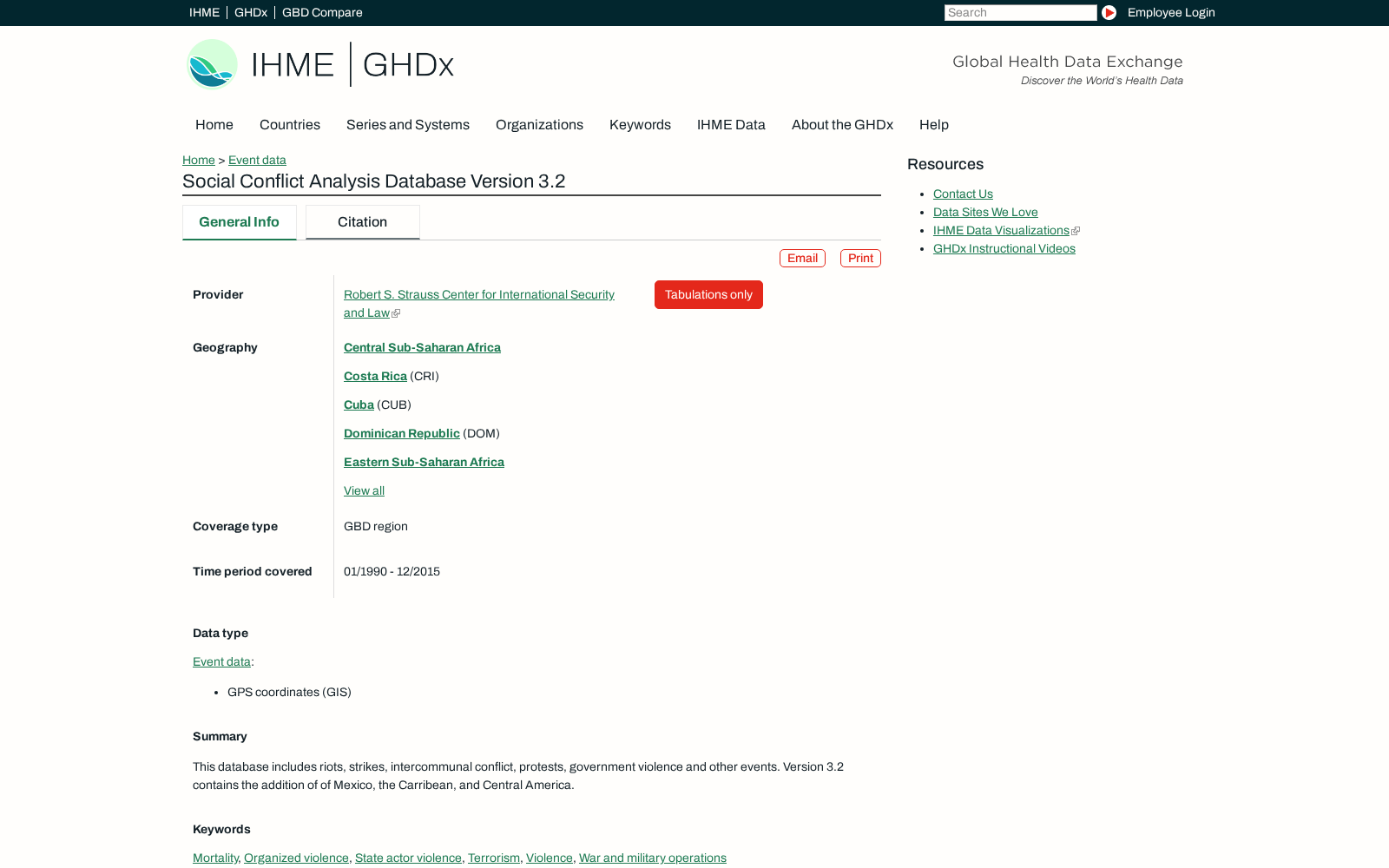Click the 'GBD region' coverage type value
Screen dimensions: 1389x868
pos(376,527)
